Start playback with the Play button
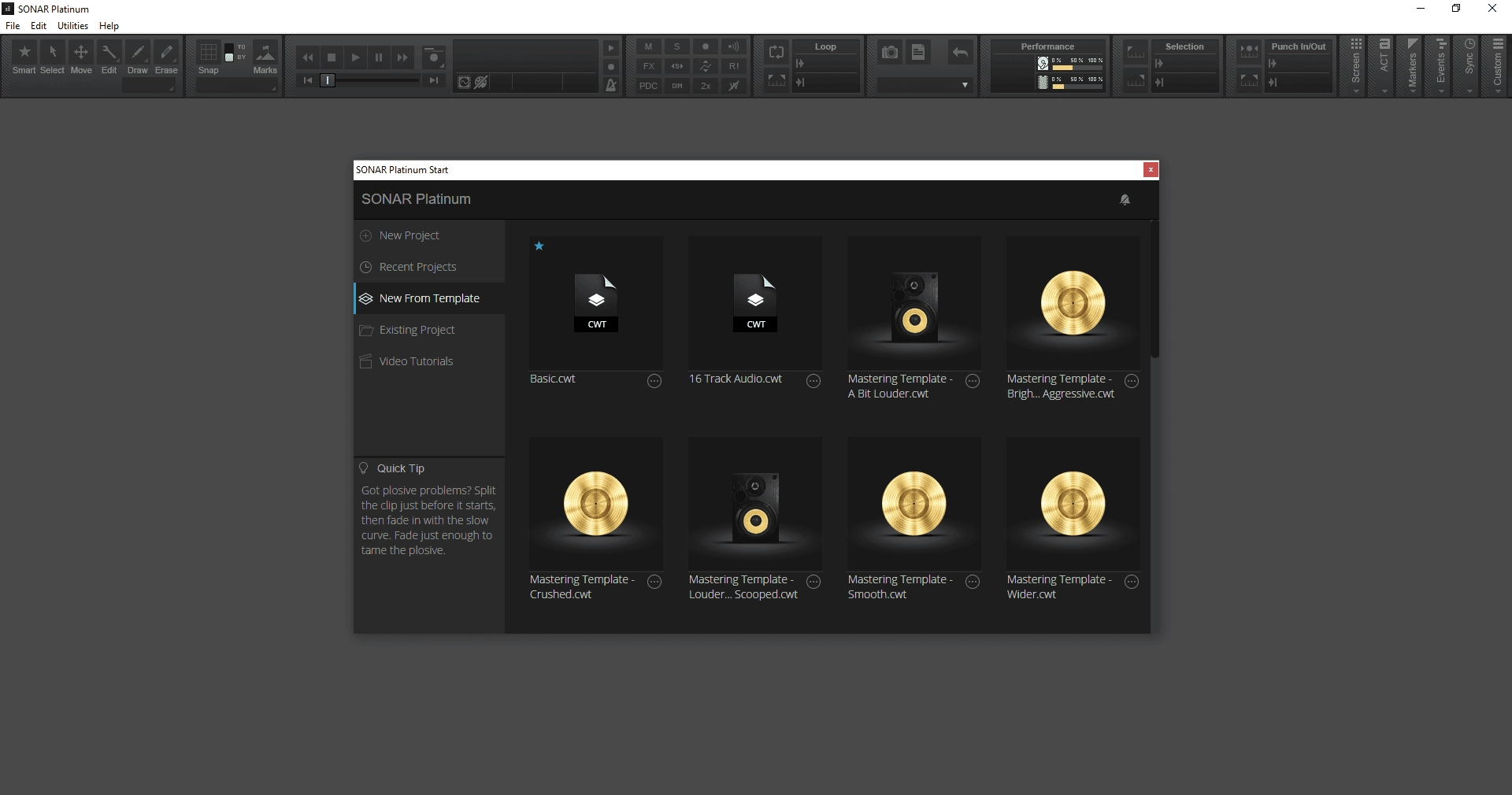Image resolution: width=1512 pixels, height=795 pixels. [355, 57]
